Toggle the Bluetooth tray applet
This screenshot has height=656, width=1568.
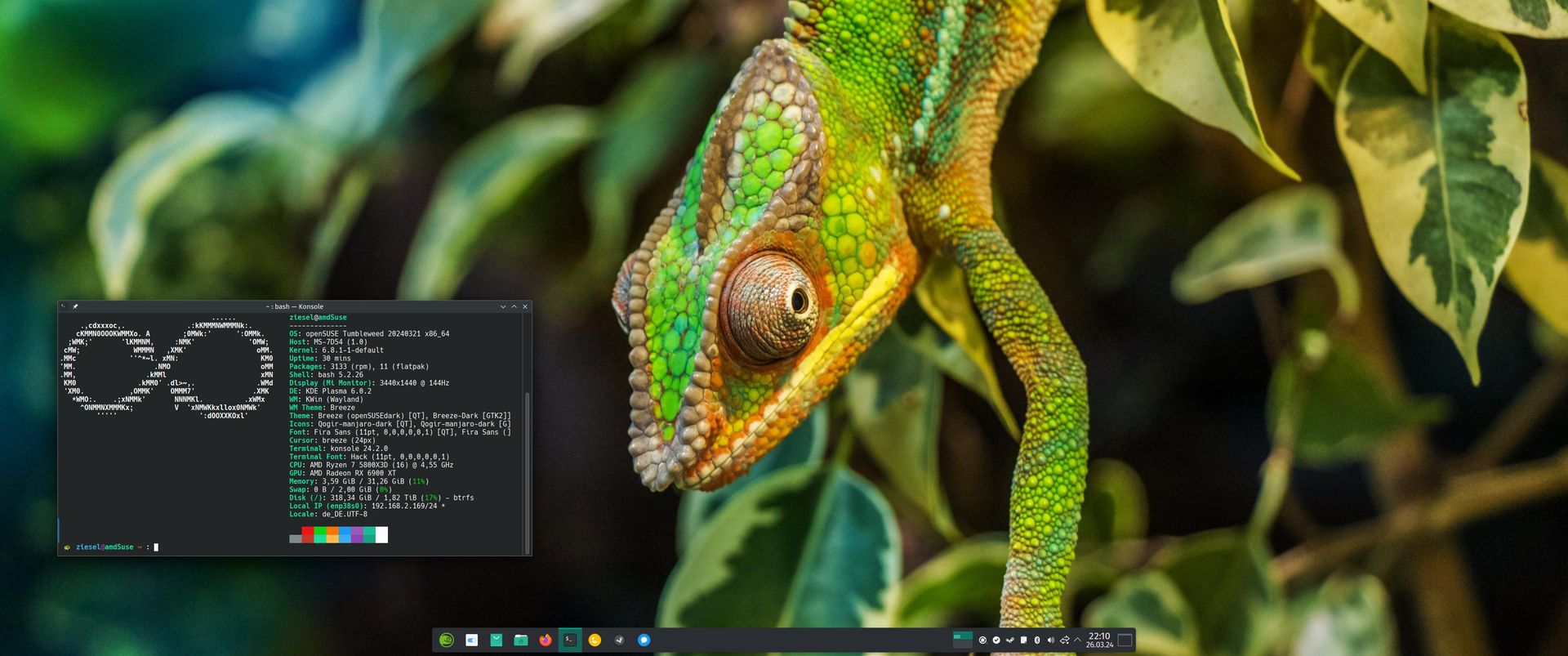(x=1037, y=640)
